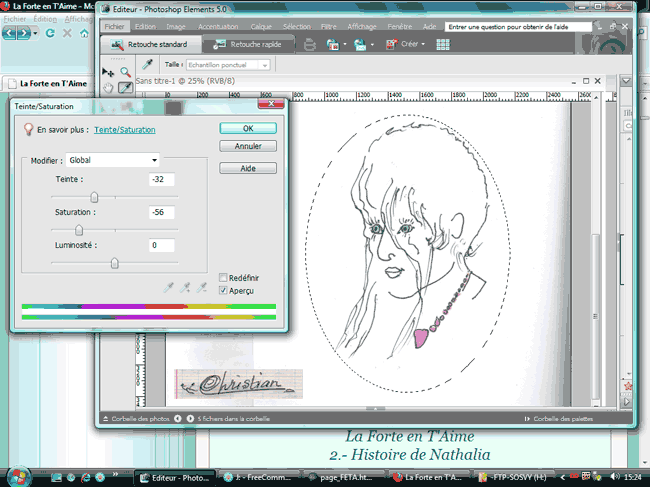Click the subtract-from-sample eyedropper in dialog
650x487 pixels.
pyautogui.click(x=201, y=287)
